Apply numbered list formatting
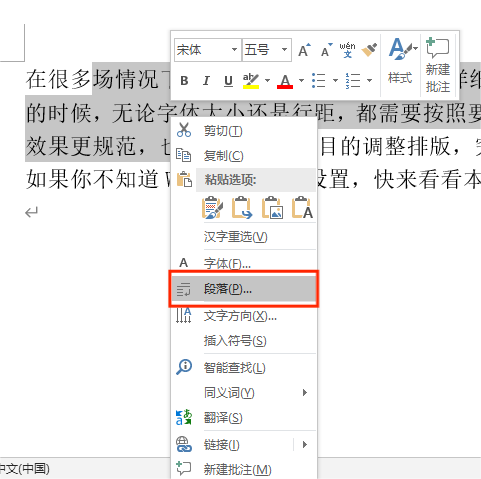 353,81
